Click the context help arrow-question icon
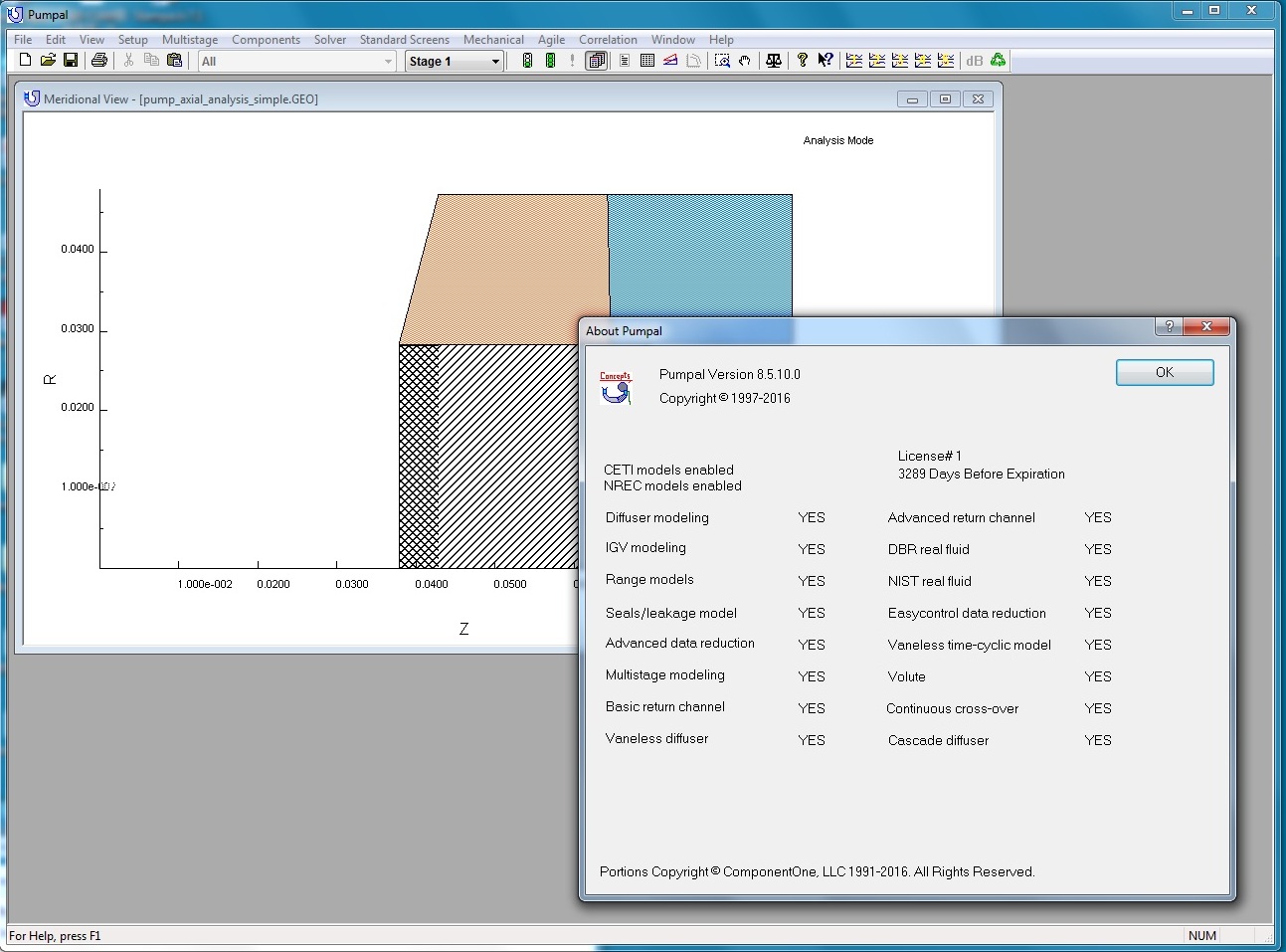Viewport: 1286px width, 952px height. click(x=826, y=61)
